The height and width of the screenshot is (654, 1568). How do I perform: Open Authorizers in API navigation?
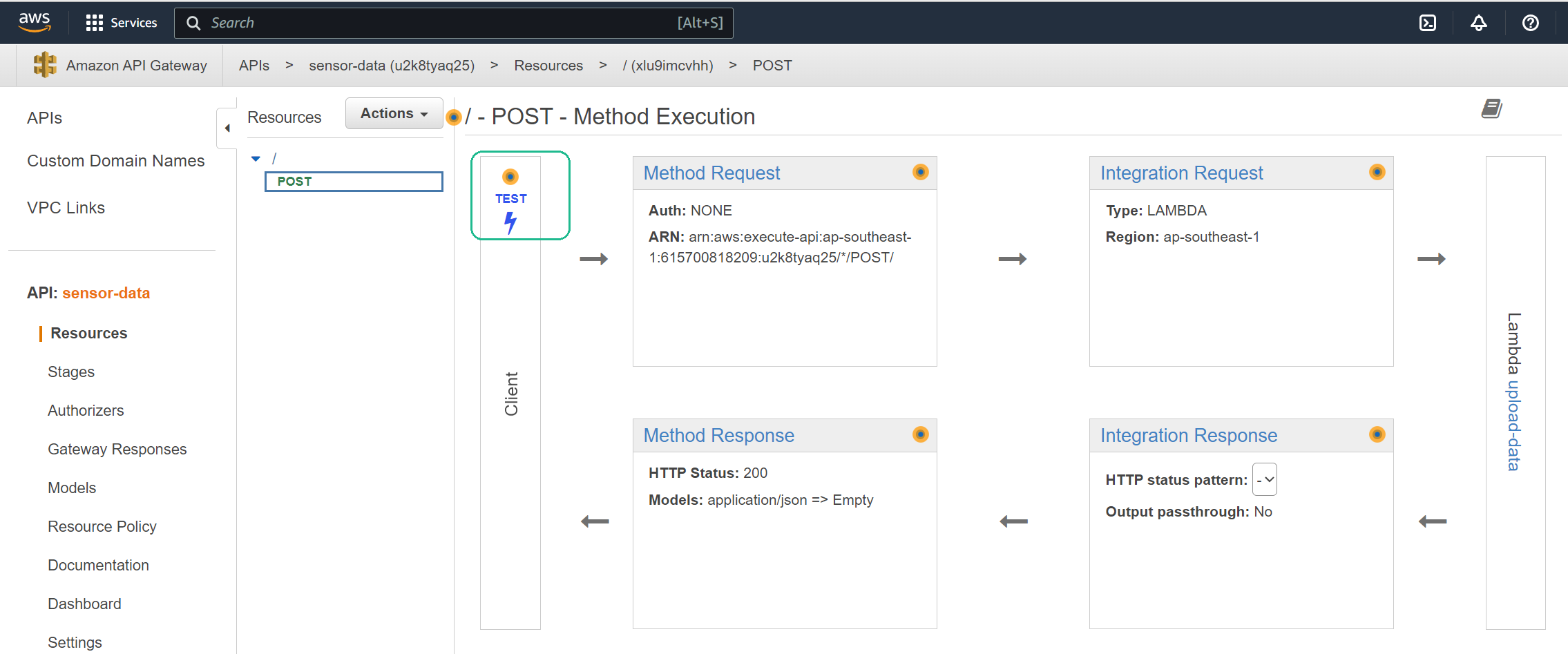[86, 410]
